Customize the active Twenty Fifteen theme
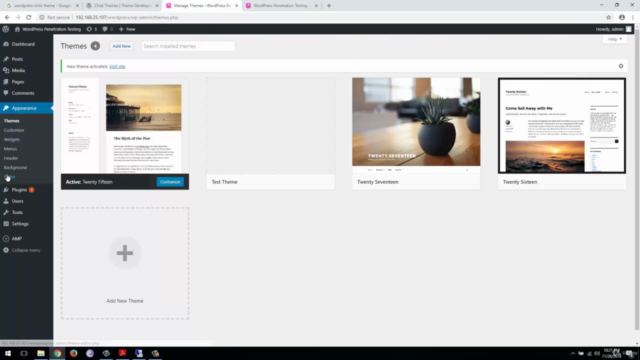 pos(170,182)
